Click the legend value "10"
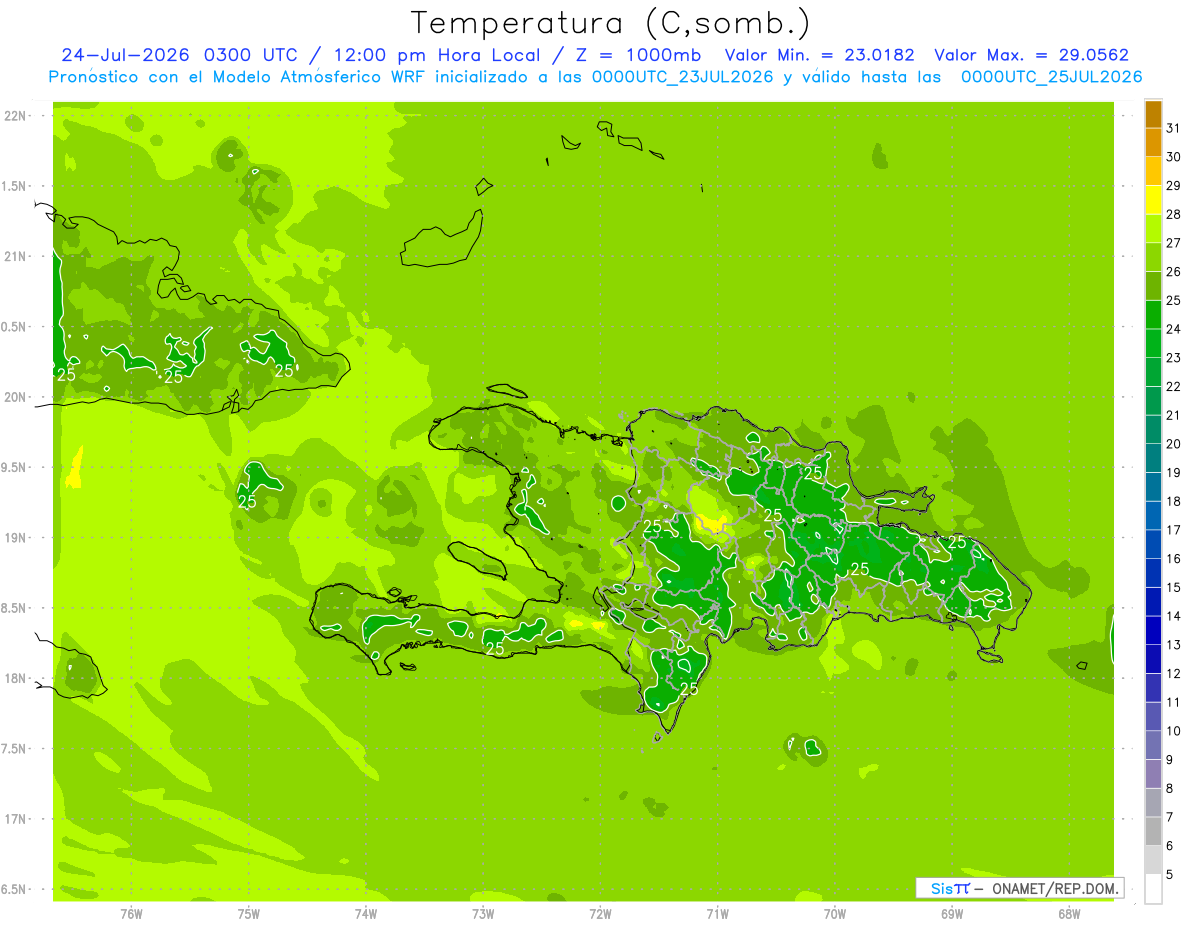 click(x=1173, y=731)
